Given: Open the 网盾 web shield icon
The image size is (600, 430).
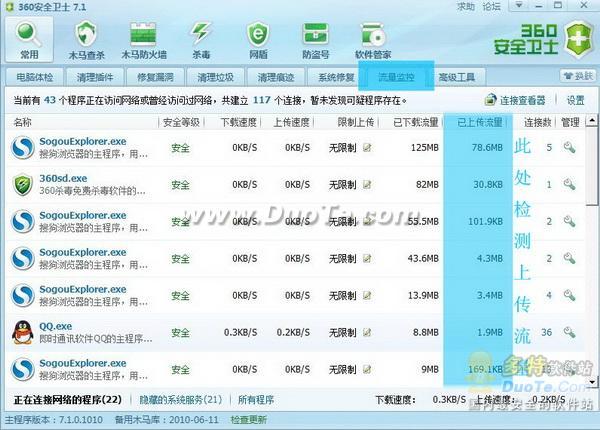Looking at the screenshot, I should 258,35.
